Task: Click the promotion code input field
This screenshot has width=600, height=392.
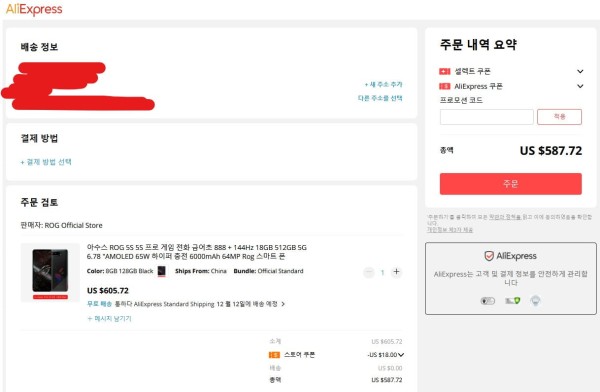Action: pos(486,117)
